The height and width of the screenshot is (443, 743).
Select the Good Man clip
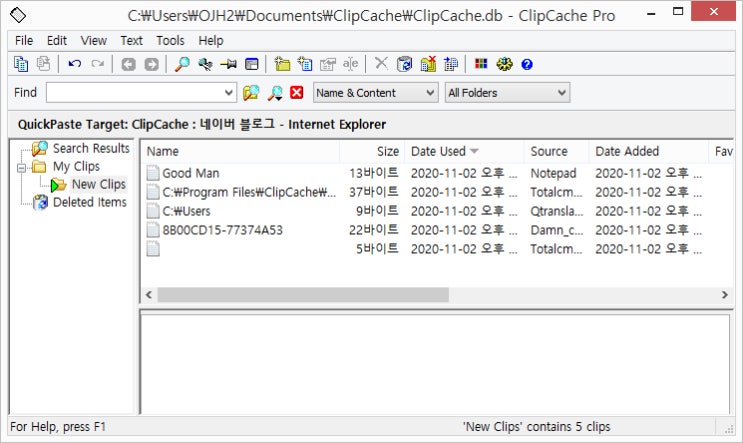coord(190,173)
